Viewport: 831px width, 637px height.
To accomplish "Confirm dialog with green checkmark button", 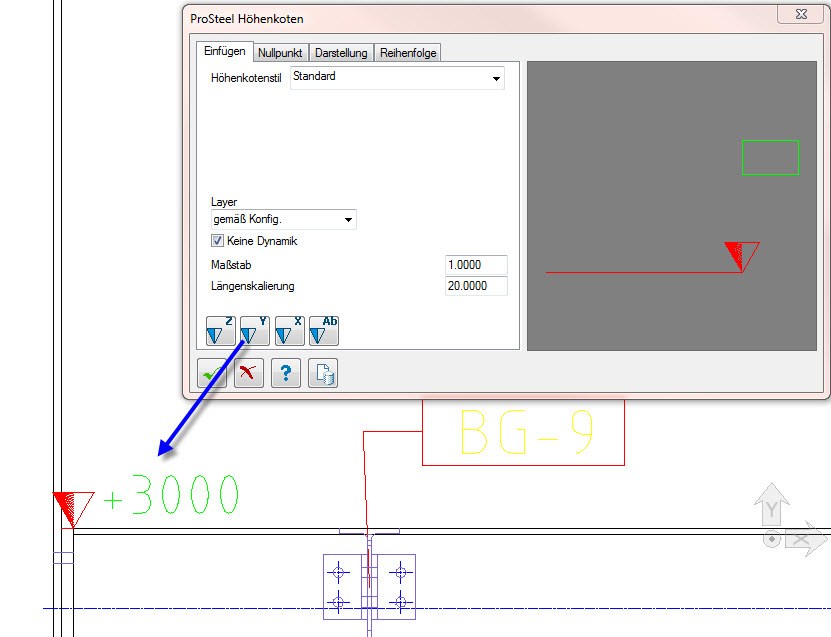I will point(212,373).
